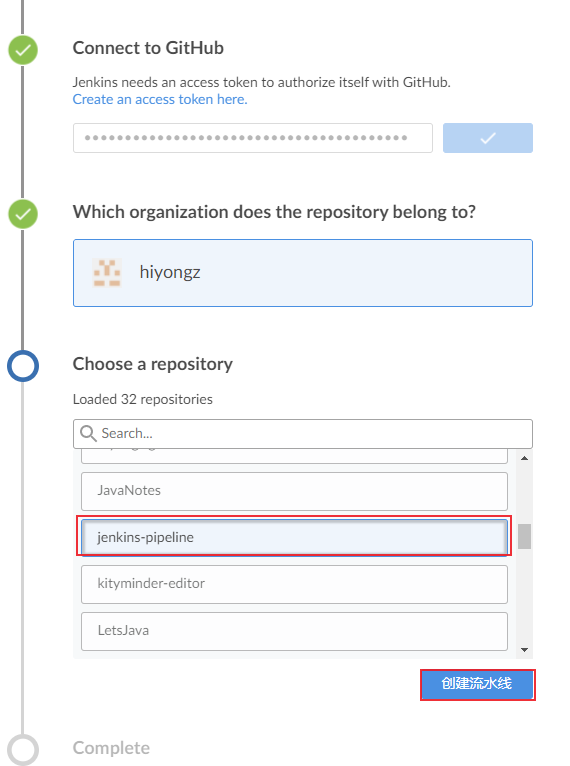
Task: Click the checkmark confirm token button
Action: pos(487,138)
